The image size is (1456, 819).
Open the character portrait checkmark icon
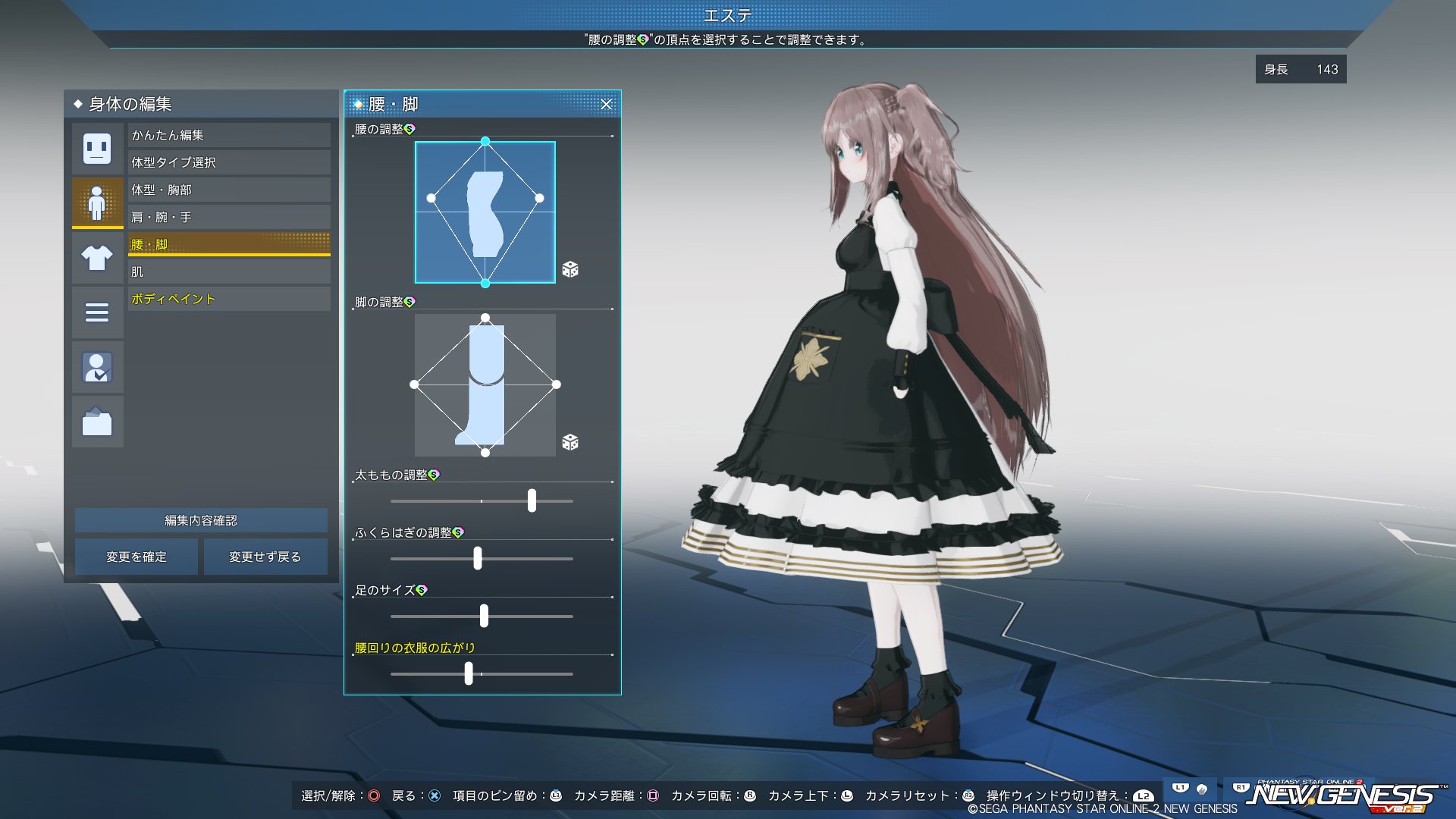97,367
